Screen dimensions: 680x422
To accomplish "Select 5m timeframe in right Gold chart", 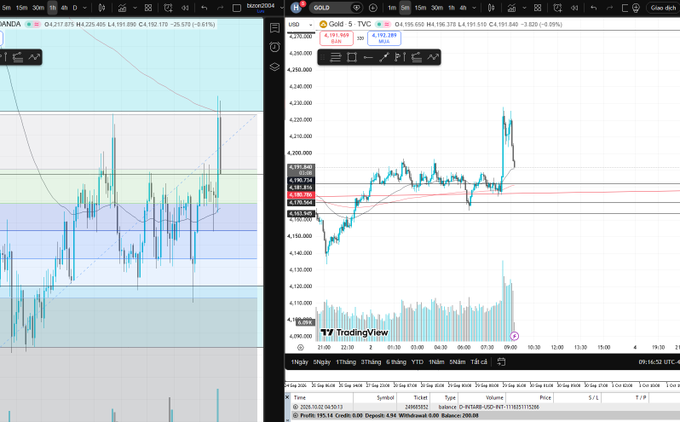I will (405, 8).
